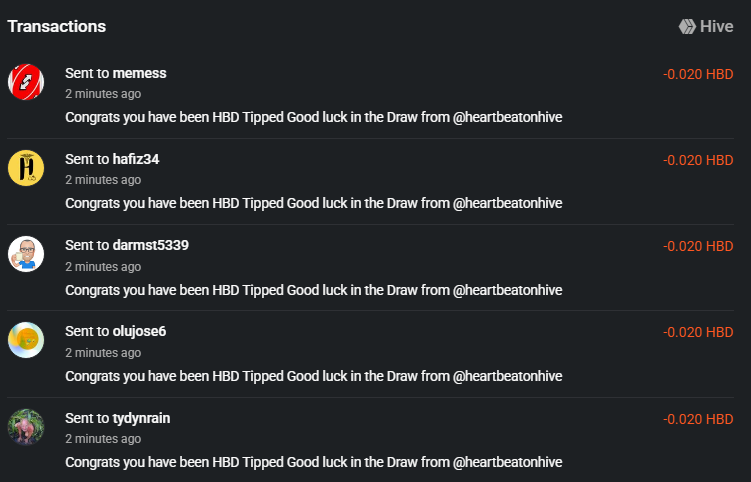This screenshot has width=751, height=482.
Task: Click memo text of the memess transaction
Action: tap(314, 117)
